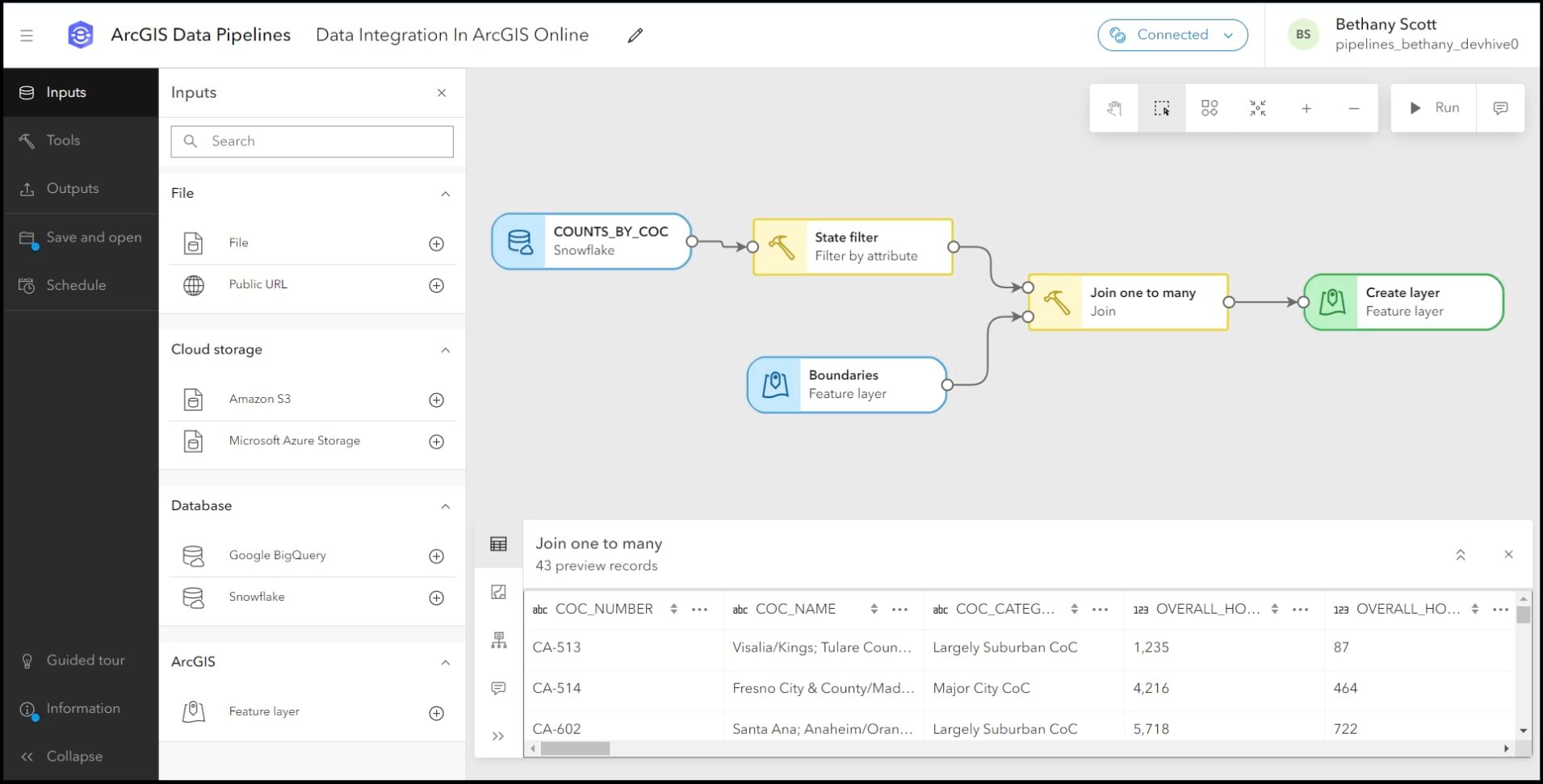
Task: Open the messages panel below the canvas
Action: [x=498, y=688]
